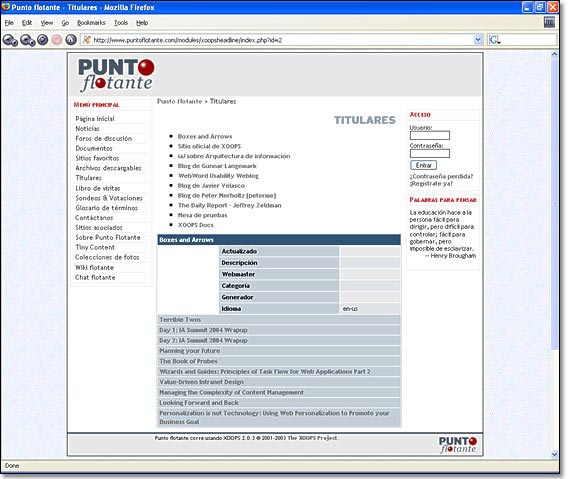Open the Bookmarks menu
The width and height of the screenshot is (570, 479).
click(x=91, y=23)
